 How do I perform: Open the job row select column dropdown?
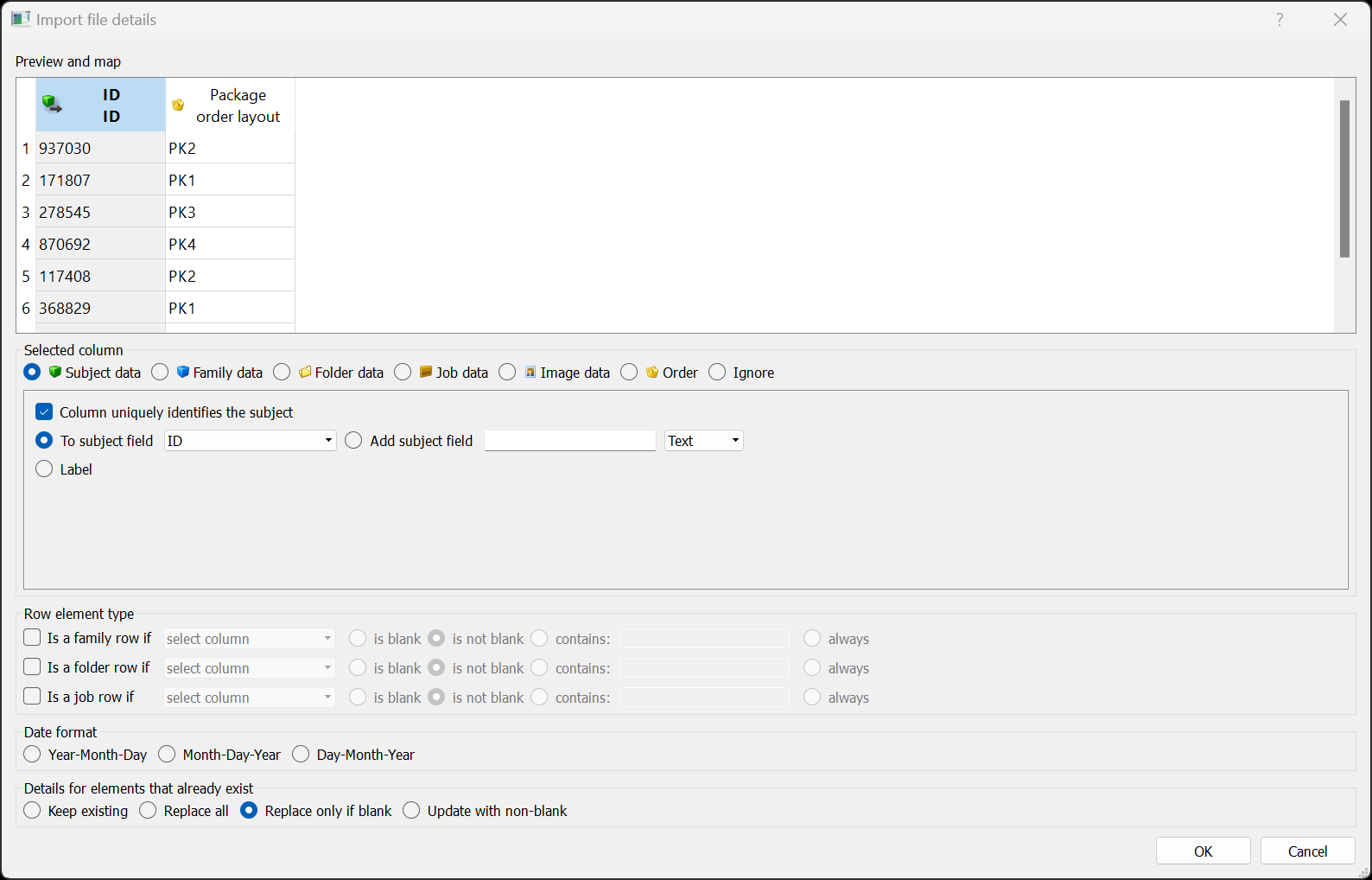tap(250, 698)
